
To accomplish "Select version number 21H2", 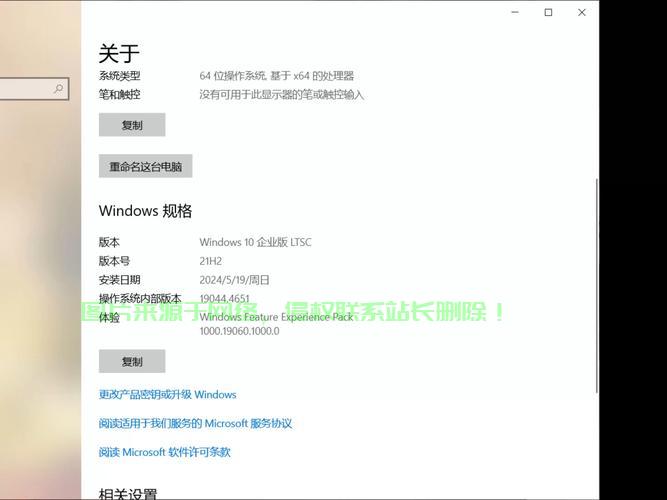I will pos(211,261).
